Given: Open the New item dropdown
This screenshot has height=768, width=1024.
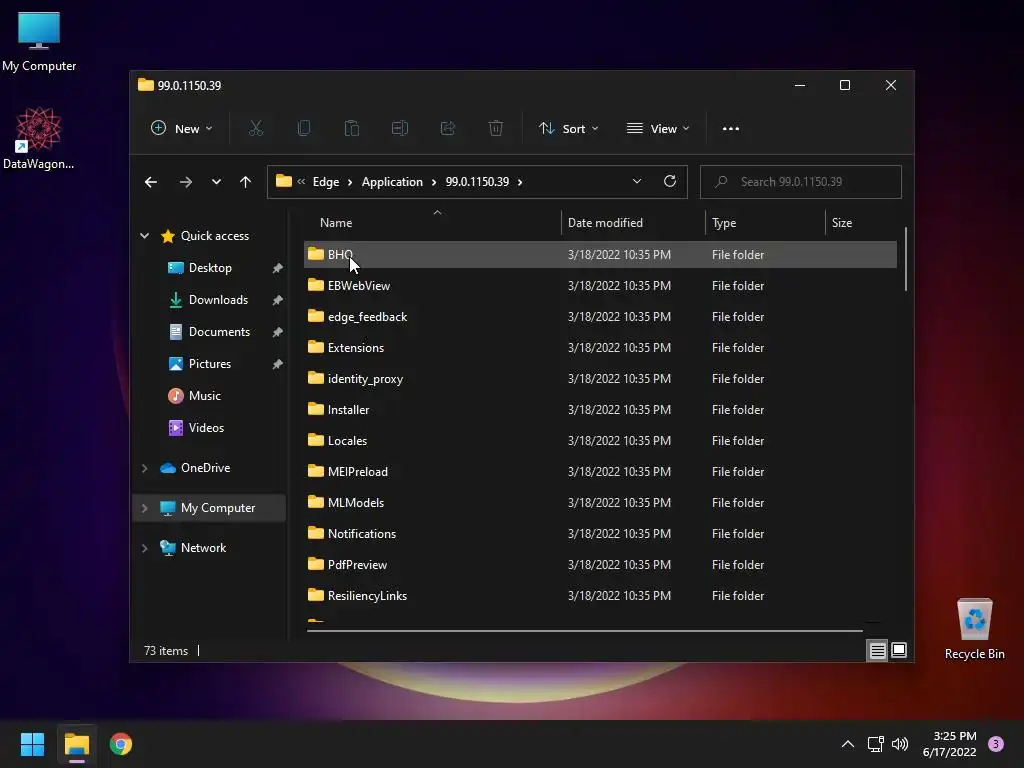Looking at the screenshot, I should (x=182, y=129).
